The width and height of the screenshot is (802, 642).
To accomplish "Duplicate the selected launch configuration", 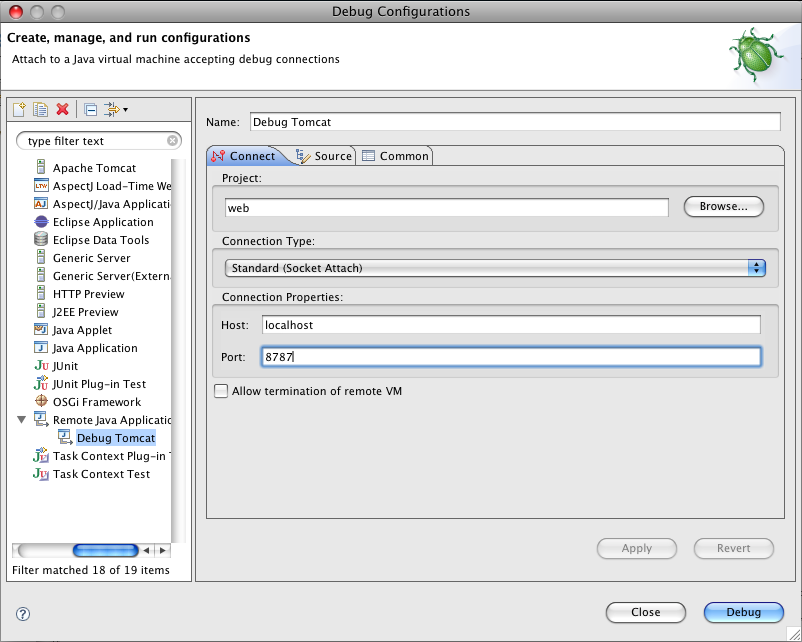I will coord(40,109).
